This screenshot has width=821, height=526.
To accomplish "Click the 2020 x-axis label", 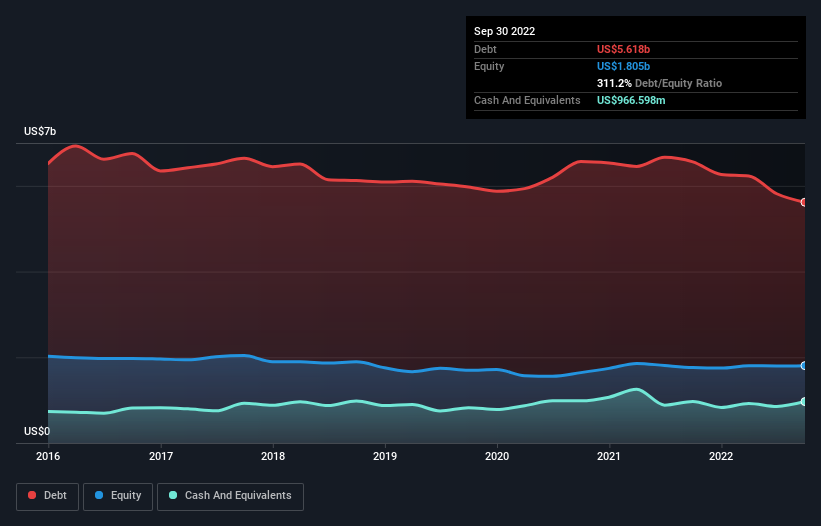I will pos(497,456).
